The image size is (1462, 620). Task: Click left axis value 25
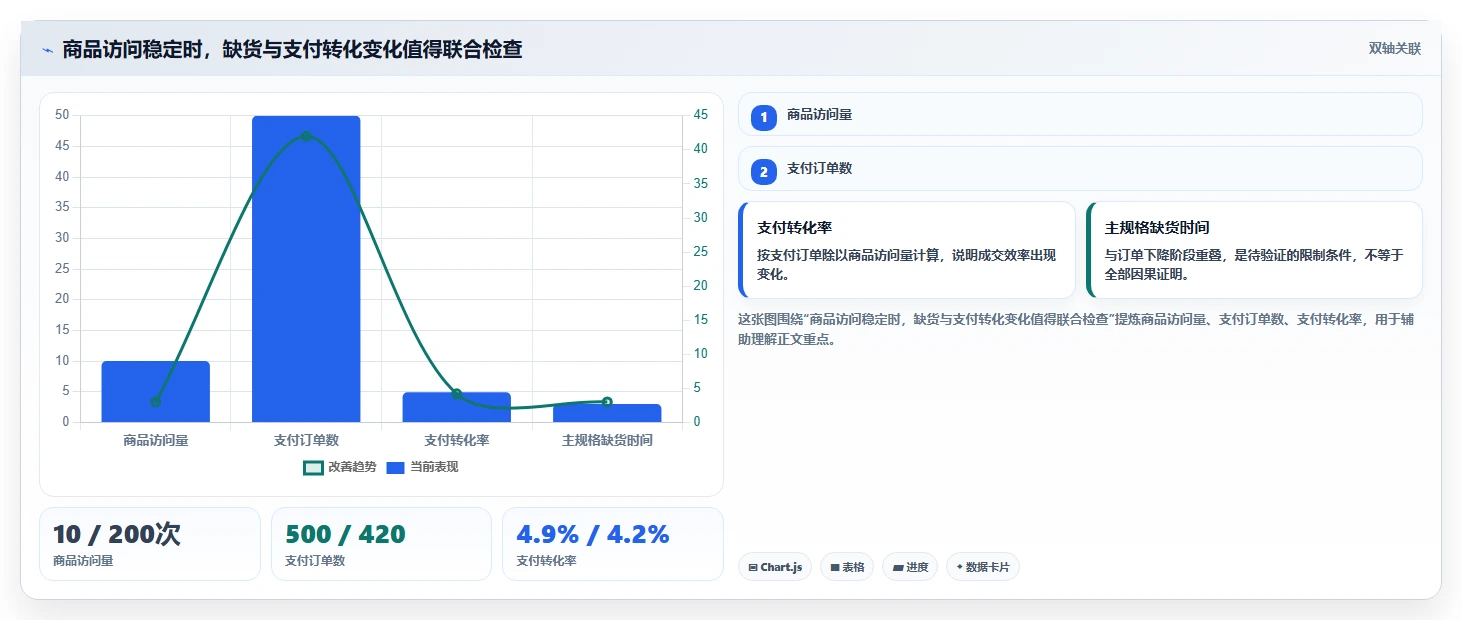coord(62,269)
